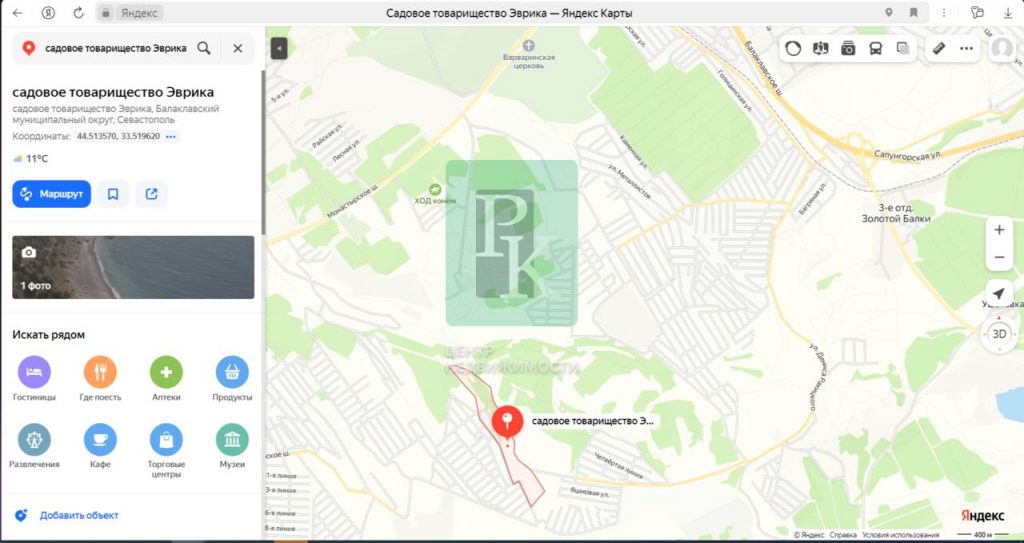This screenshot has height=543, width=1024.
Task: Toggle the traffic layer circle icon
Action: pos(793,48)
